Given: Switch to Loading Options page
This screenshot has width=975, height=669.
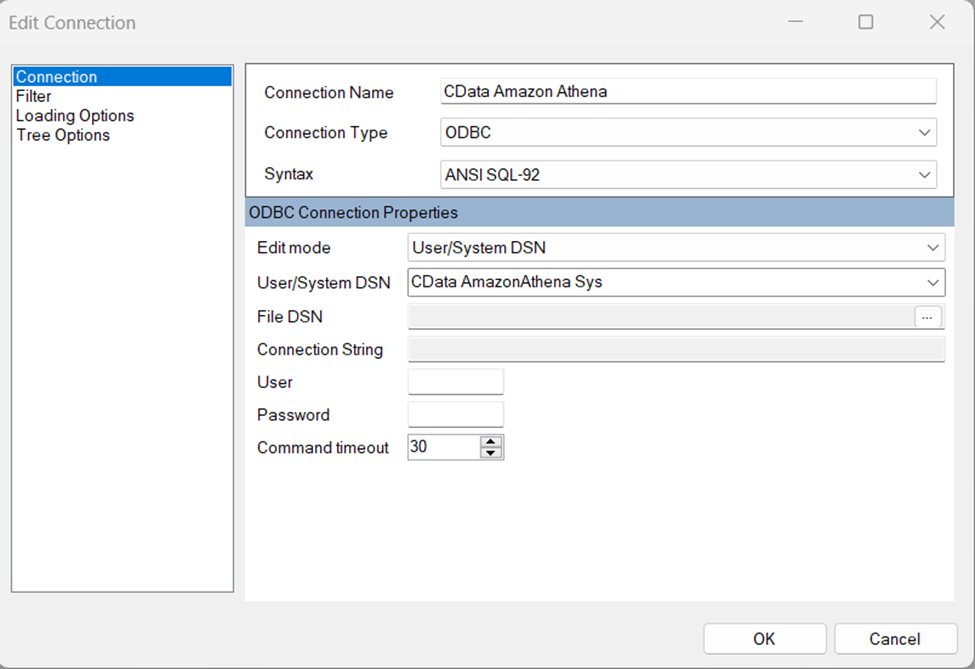Looking at the screenshot, I should (x=75, y=116).
